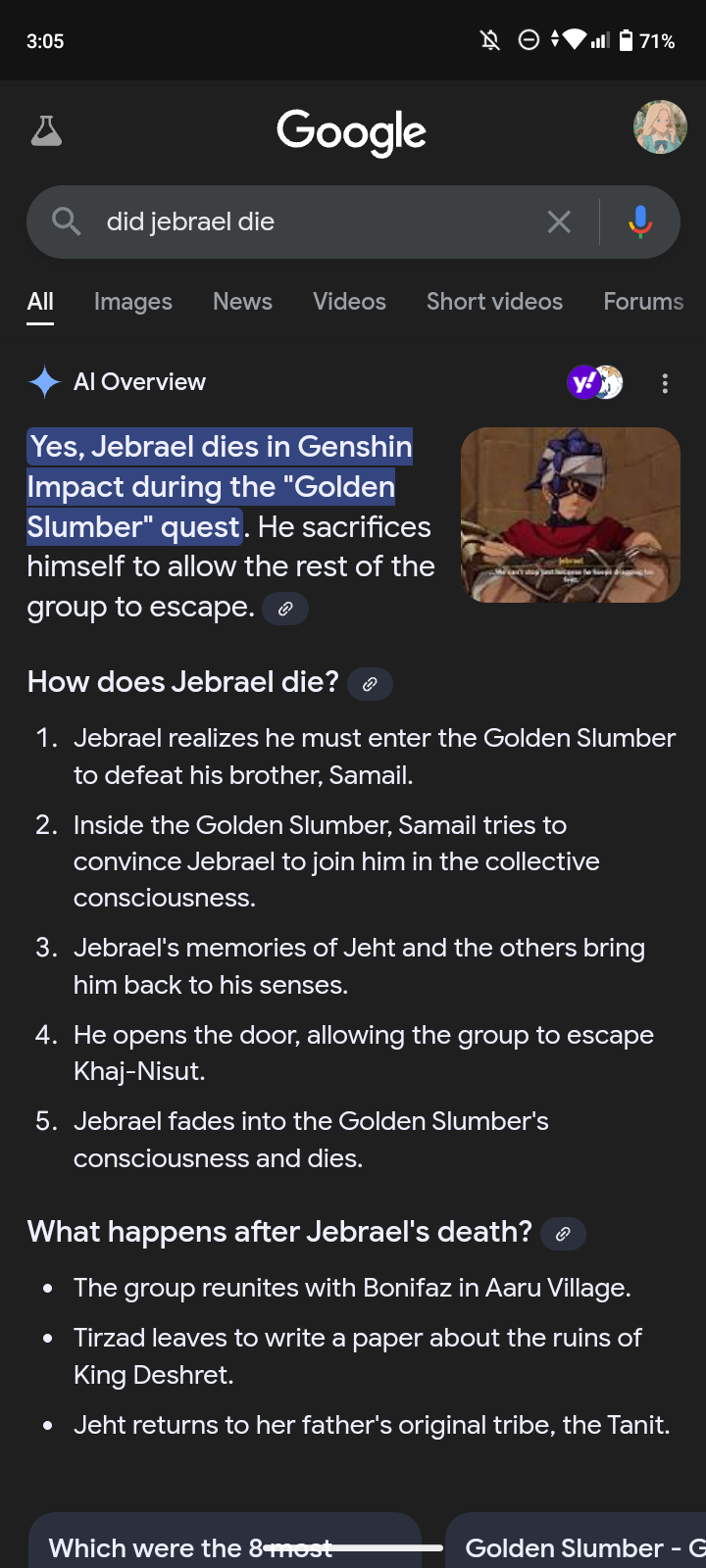Clear the search query with the X icon
706x1568 pixels.
click(x=559, y=221)
